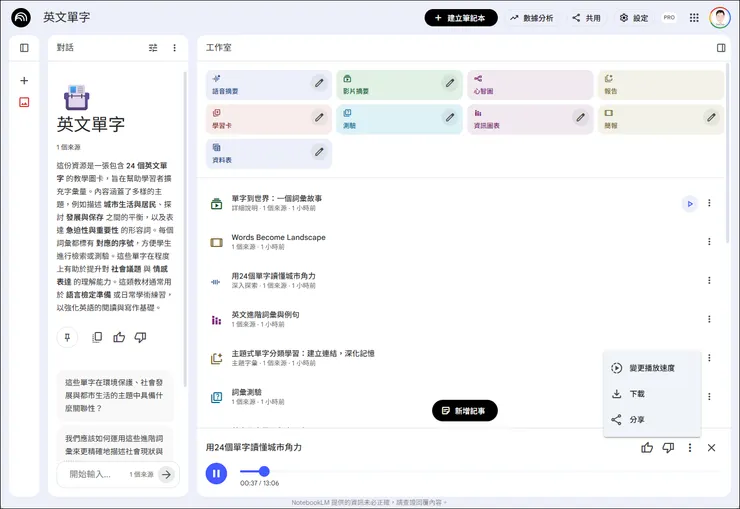Open more options for Words Become Landscape
The height and width of the screenshot is (509, 740).
click(709, 242)
